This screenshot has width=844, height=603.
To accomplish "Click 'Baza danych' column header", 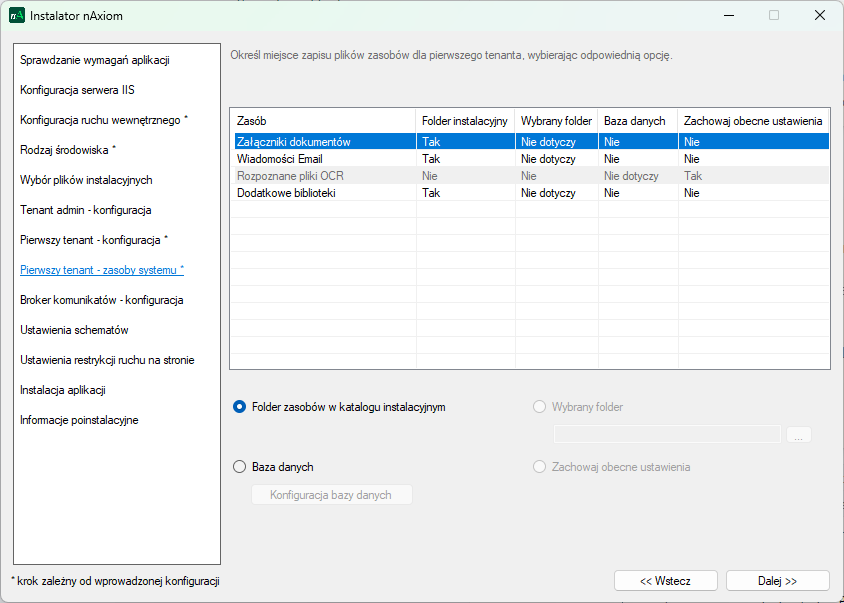I will pos(634,121).
